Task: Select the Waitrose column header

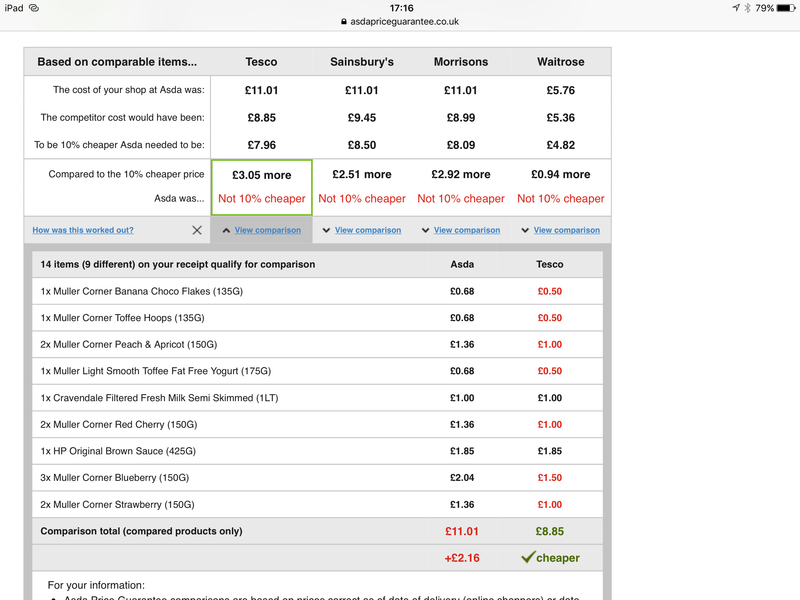Action: (x=561, y=62)
